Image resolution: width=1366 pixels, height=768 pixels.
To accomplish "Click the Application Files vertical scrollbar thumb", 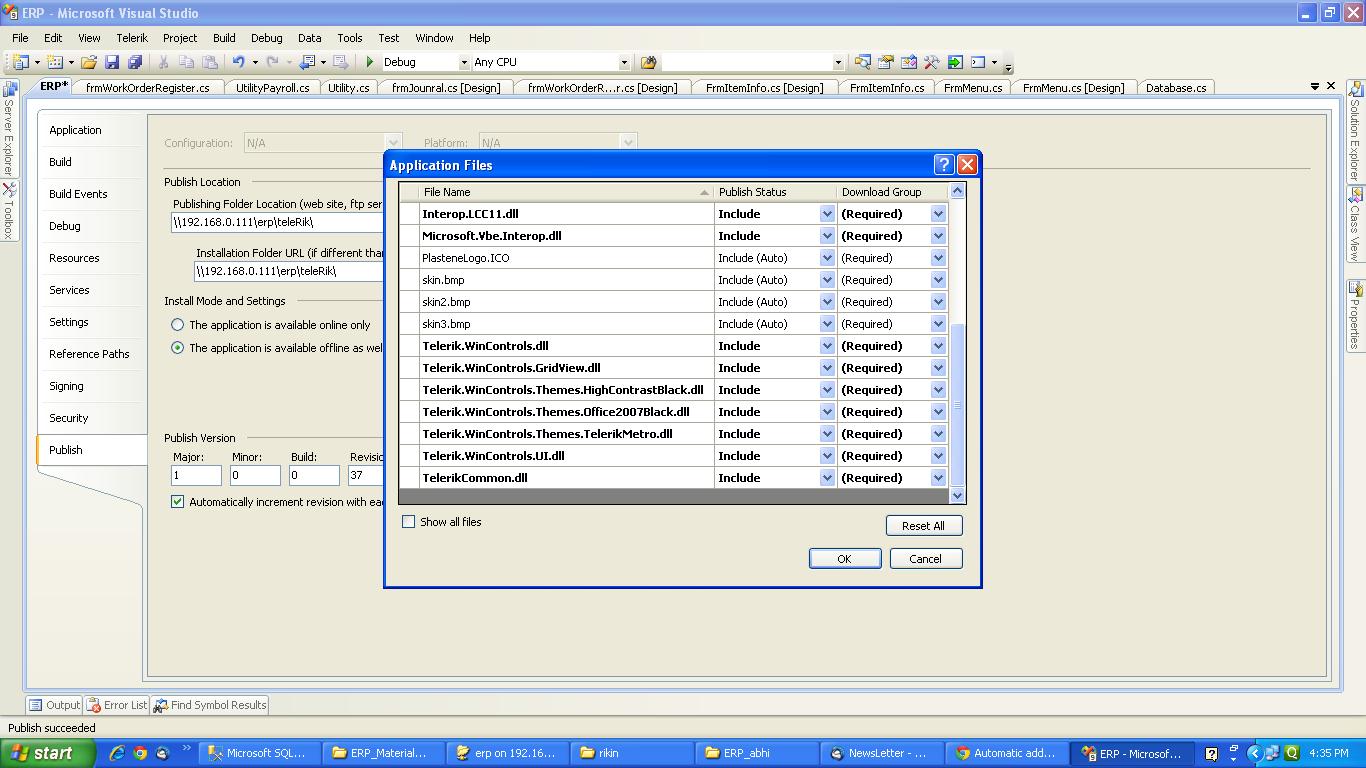I will point(957,405).
